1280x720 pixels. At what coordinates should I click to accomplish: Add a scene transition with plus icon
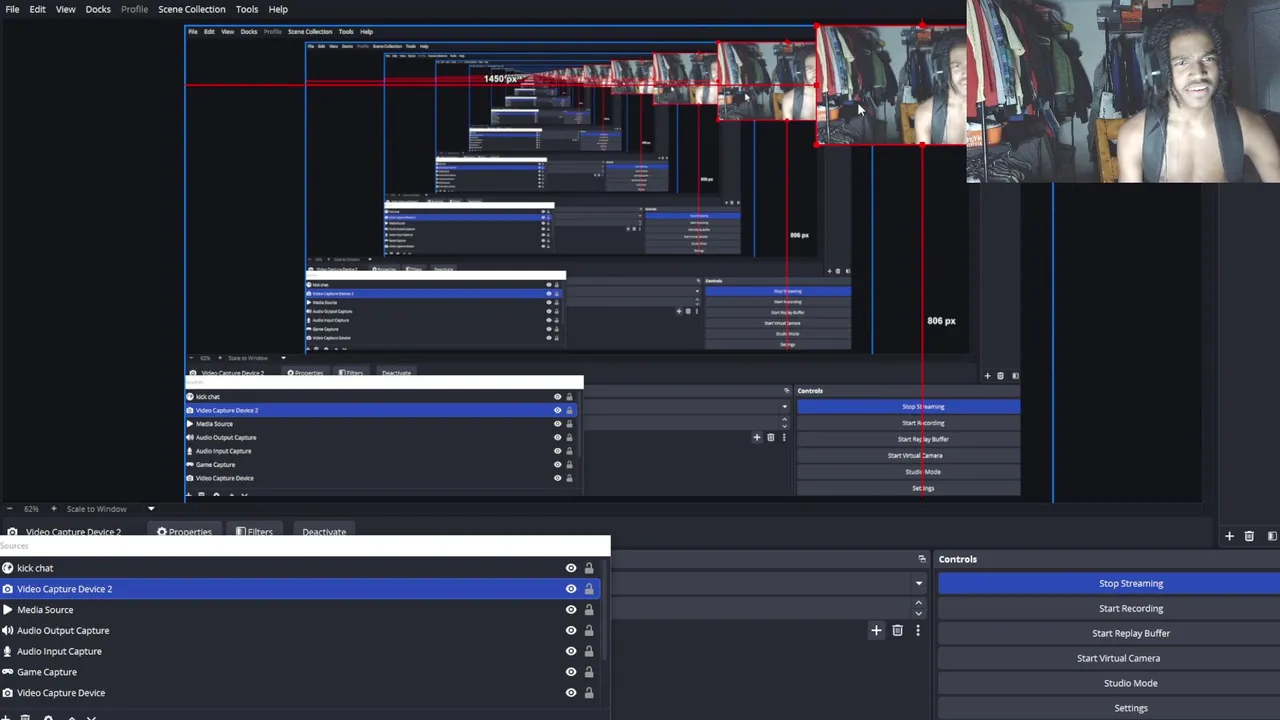pyautogui.click(x=876, y=630)
